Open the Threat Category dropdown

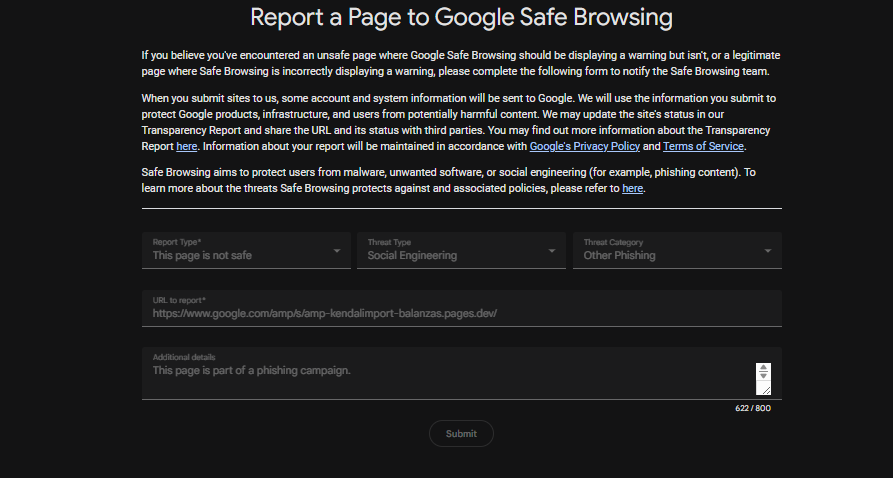point(677,250)
